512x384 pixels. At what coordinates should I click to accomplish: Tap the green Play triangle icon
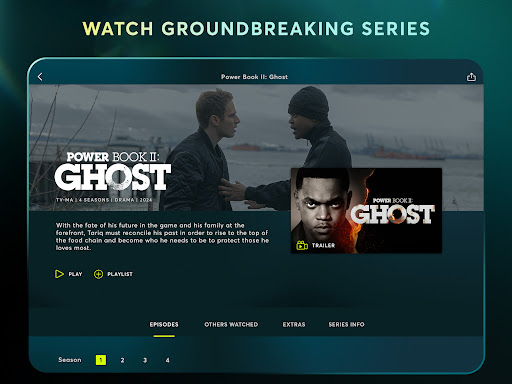coord(59,274)
